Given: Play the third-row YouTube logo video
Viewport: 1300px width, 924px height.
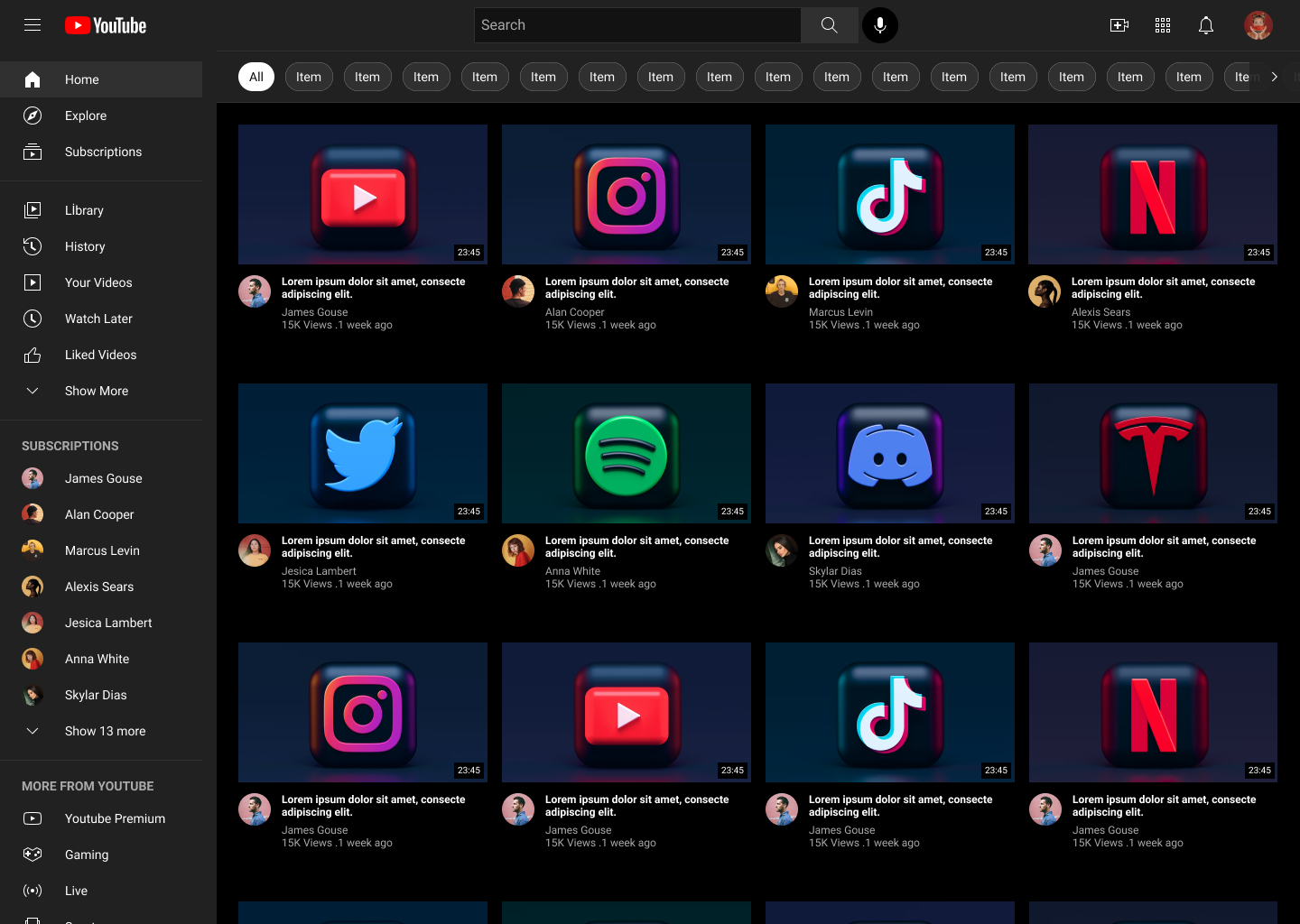Looking at the screenshot, I should tap(627, 712).
